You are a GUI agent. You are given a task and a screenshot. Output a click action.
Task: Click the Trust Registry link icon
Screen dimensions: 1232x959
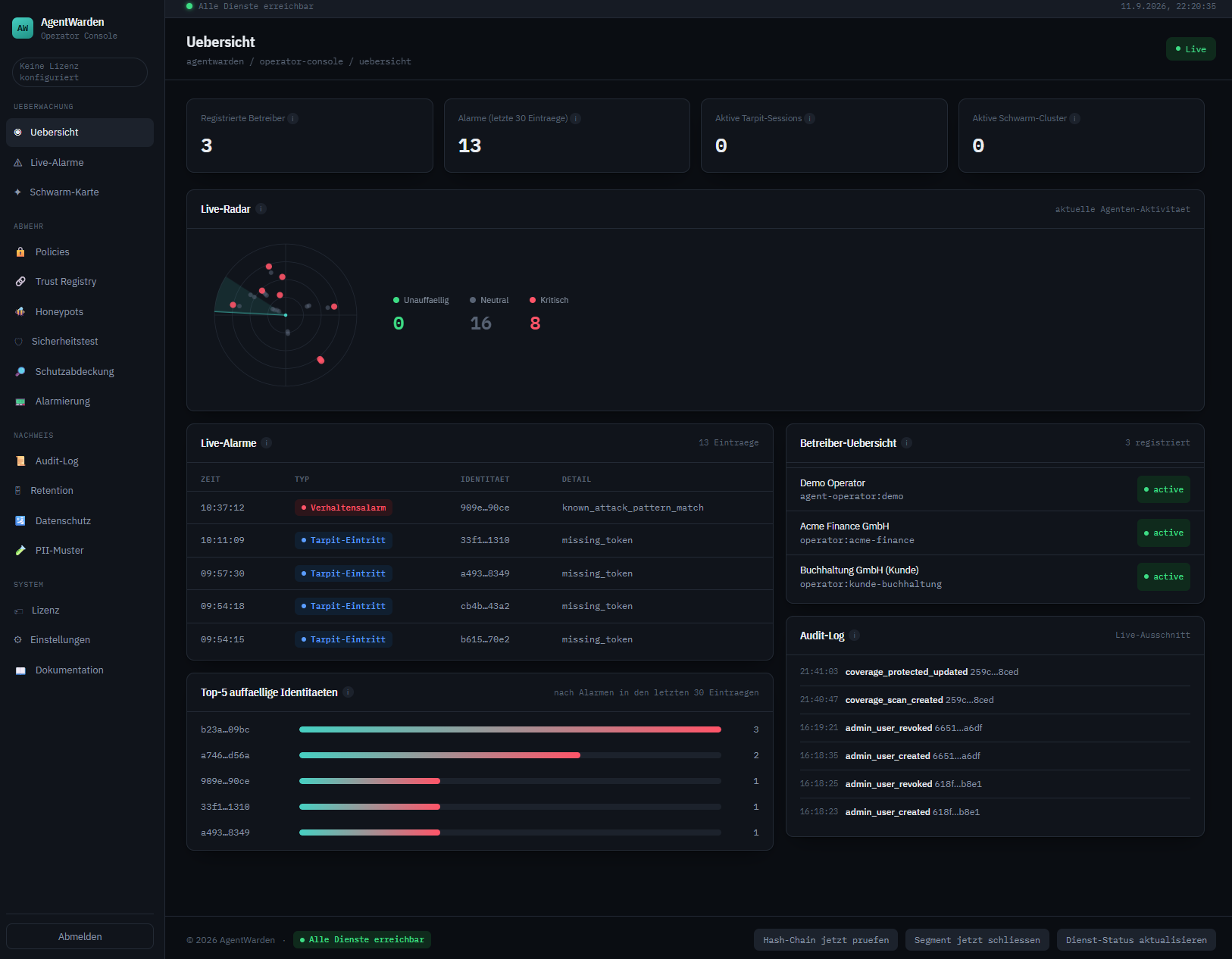point(20,282)
